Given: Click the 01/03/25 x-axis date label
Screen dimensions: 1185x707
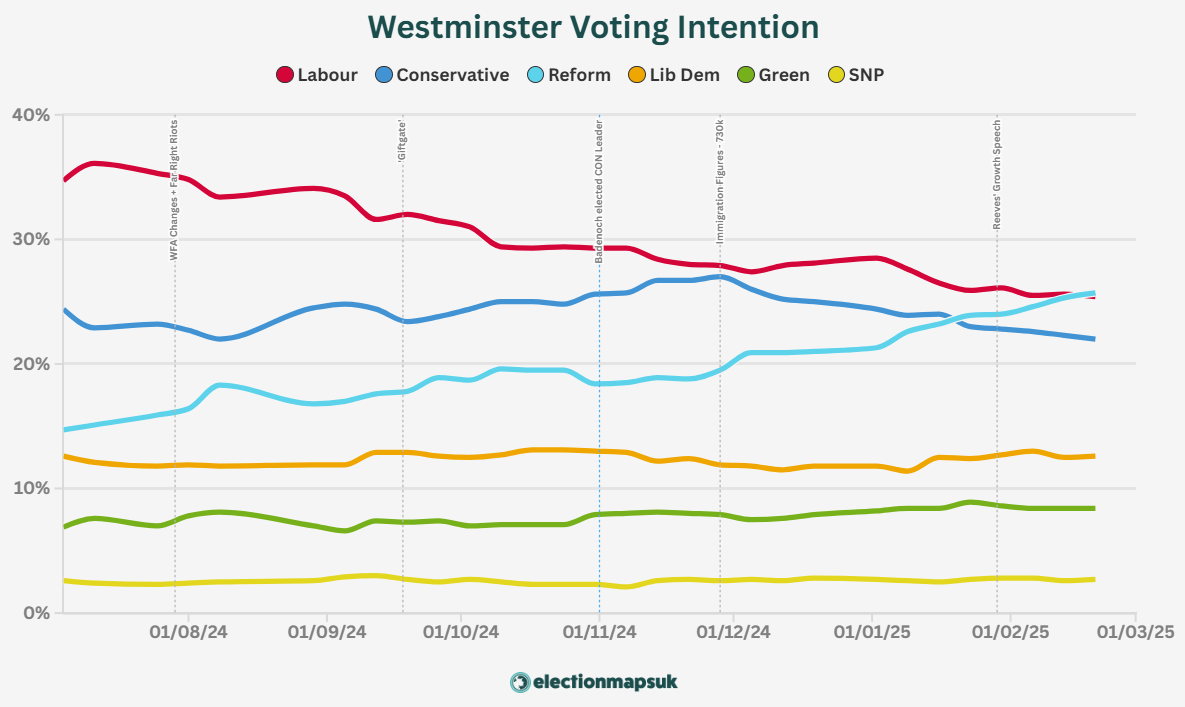Looking at the screenshot, I should coord(1136,632).
